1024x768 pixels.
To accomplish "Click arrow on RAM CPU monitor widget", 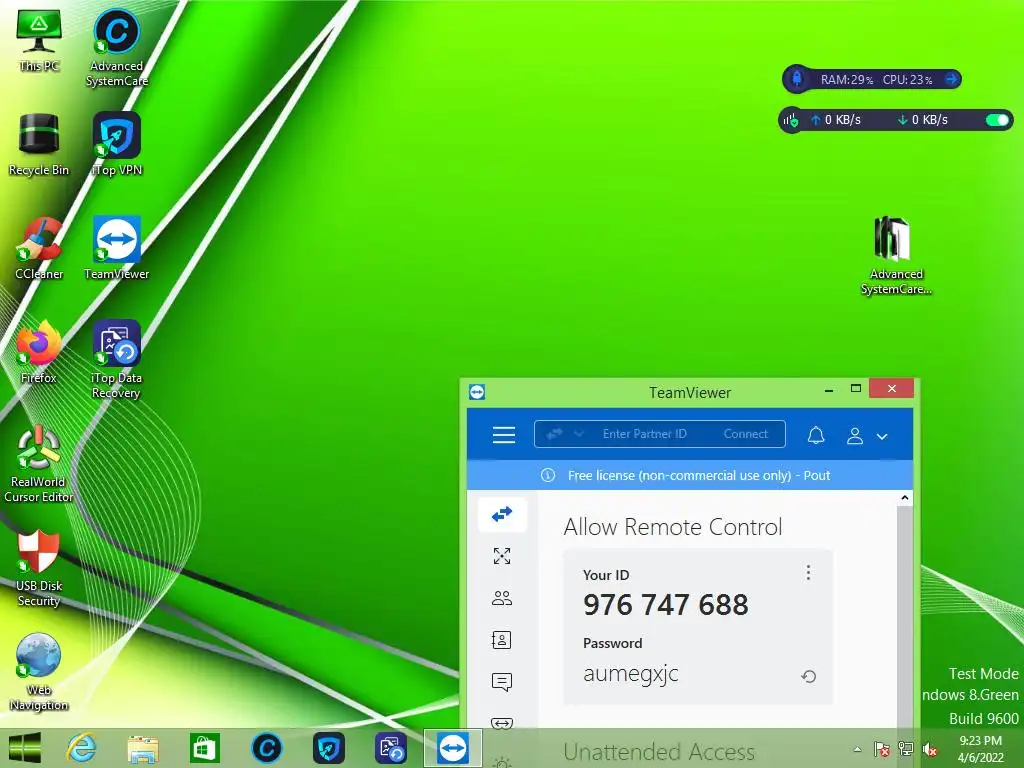I will click(952, 79).
